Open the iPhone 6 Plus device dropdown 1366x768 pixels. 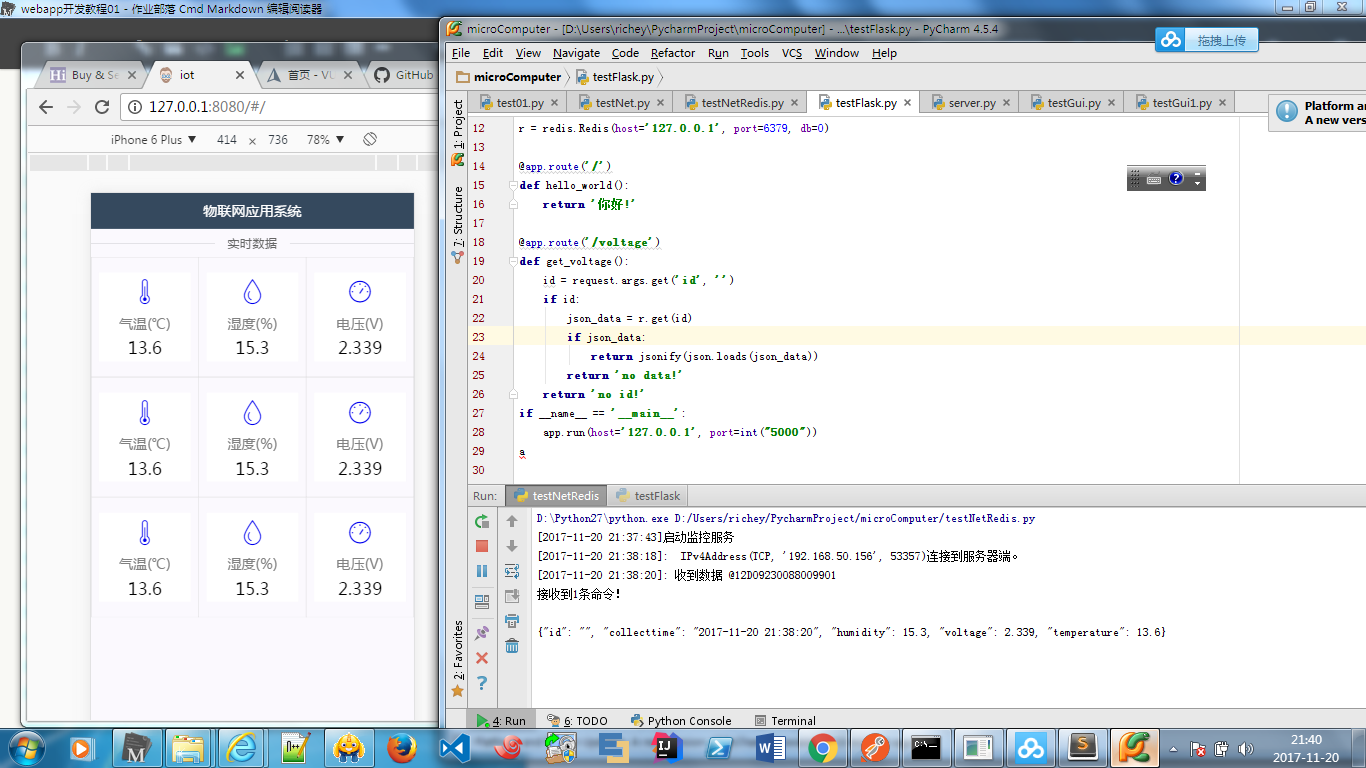(153, 140)
